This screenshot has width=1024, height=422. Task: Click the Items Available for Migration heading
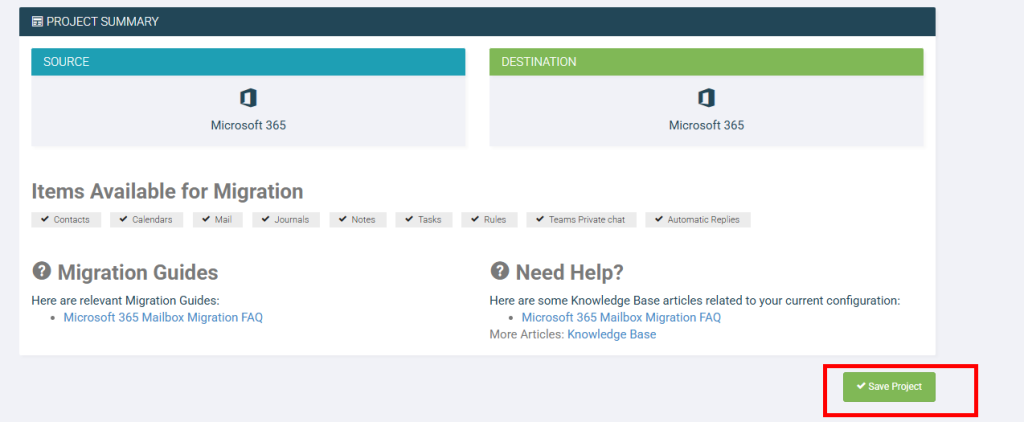pyautogui.click(x=167, y=191)
